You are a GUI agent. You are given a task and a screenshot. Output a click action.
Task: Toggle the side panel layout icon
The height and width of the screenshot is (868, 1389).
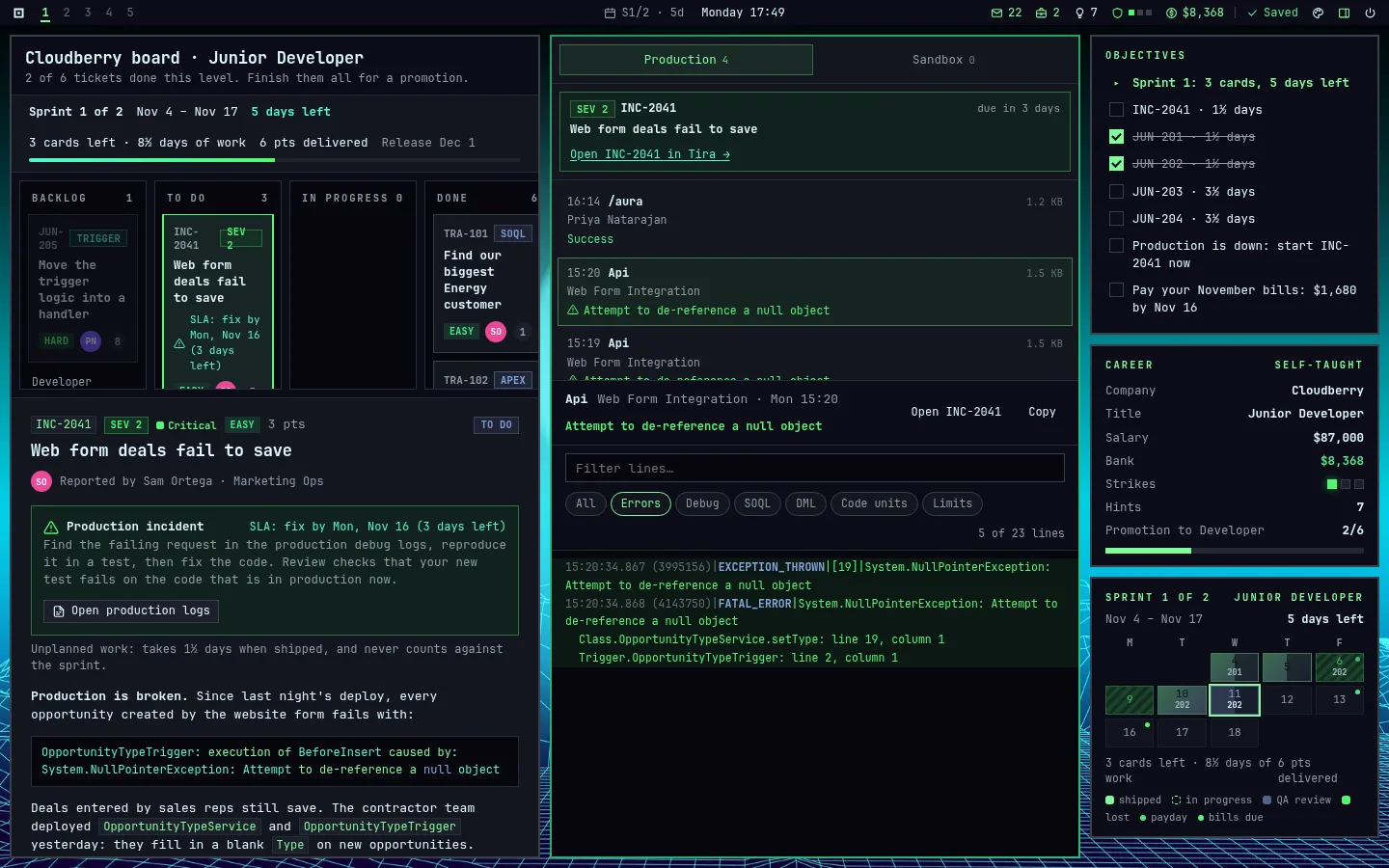[1344, 13]
